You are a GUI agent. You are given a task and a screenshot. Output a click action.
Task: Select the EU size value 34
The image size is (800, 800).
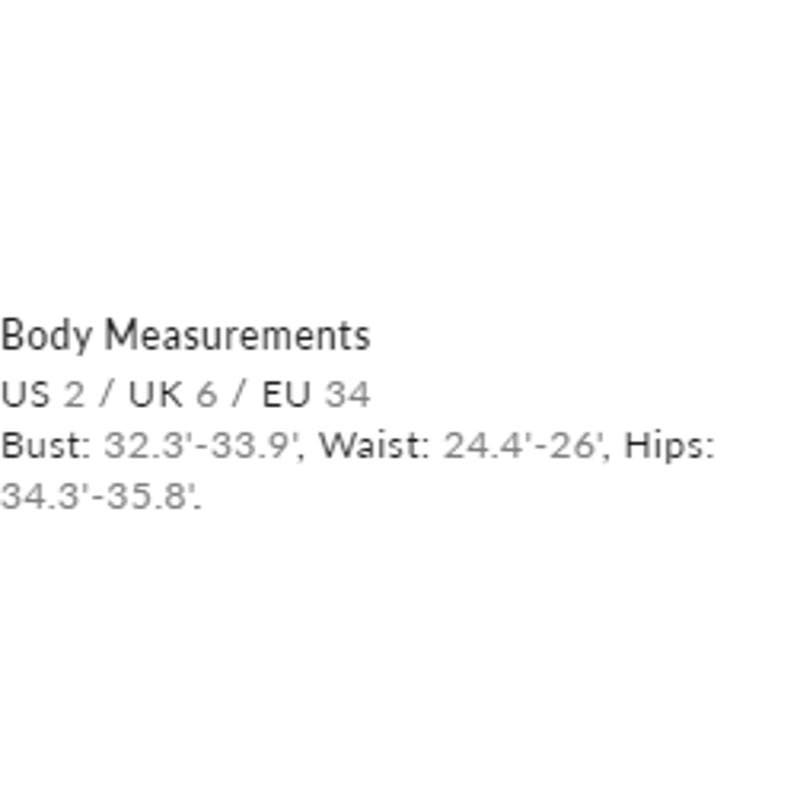point(347,395)
